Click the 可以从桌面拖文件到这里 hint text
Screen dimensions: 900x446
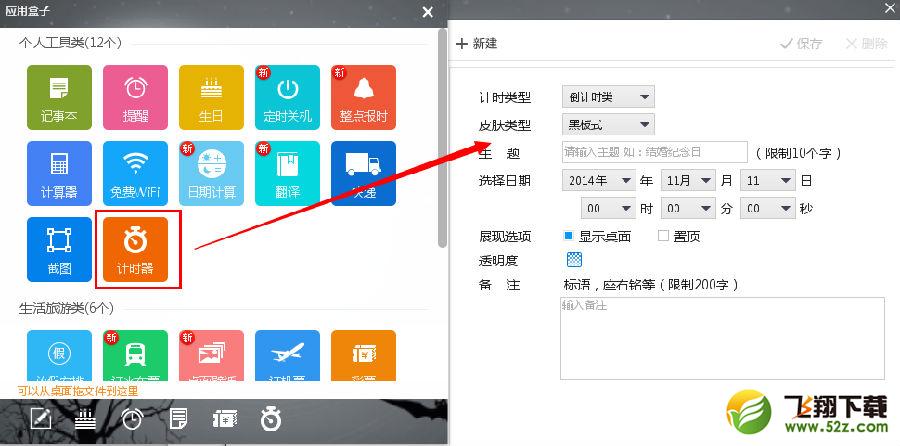click(77, 391)
